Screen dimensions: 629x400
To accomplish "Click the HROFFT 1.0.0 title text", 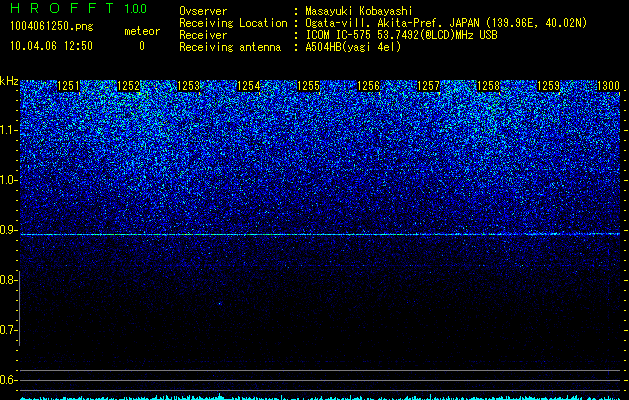I will (x=78, y=8).
